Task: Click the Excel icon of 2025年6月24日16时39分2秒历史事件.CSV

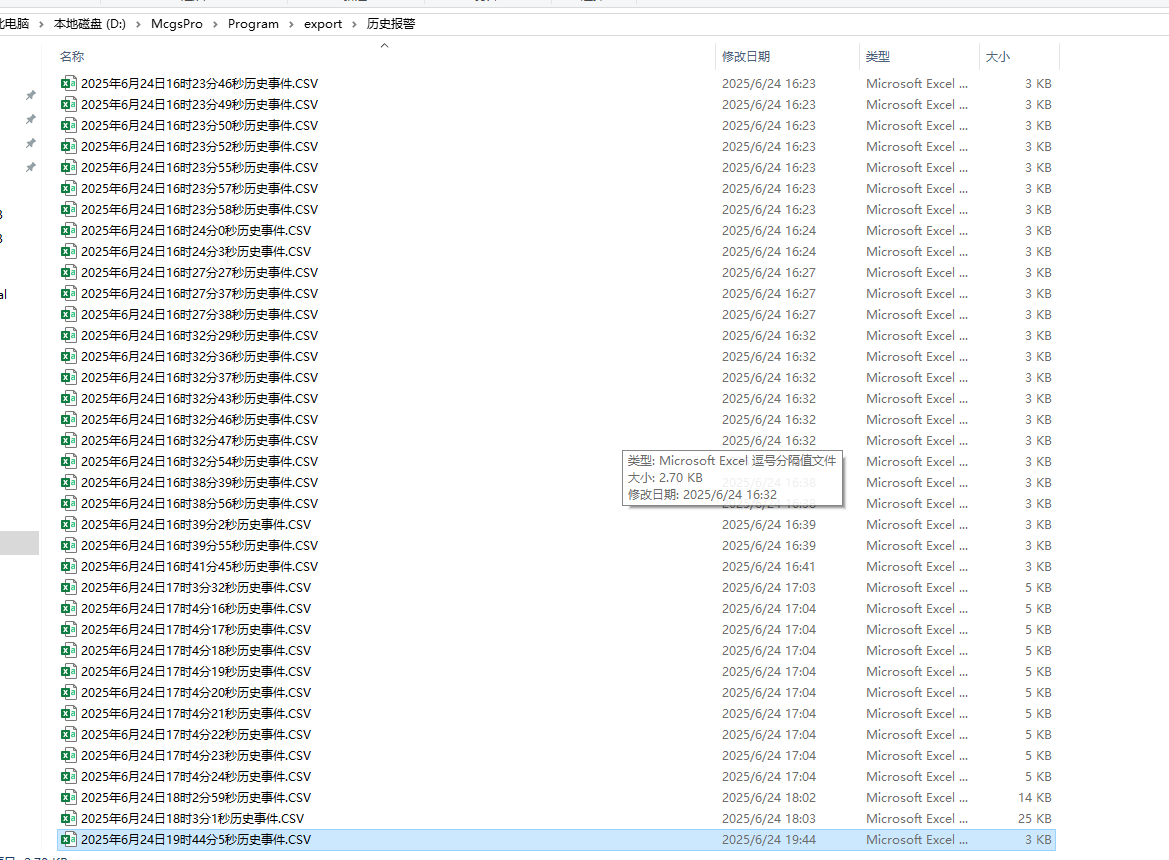Action: click(x=69, y=524)
